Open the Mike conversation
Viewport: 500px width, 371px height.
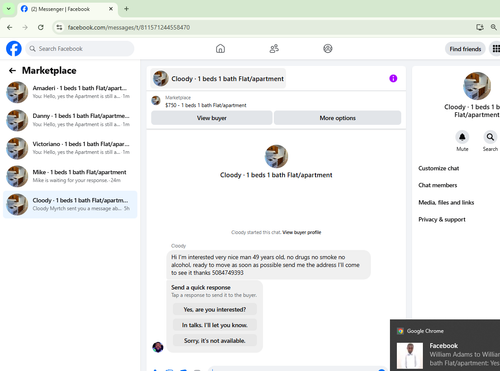coord(70,176)
